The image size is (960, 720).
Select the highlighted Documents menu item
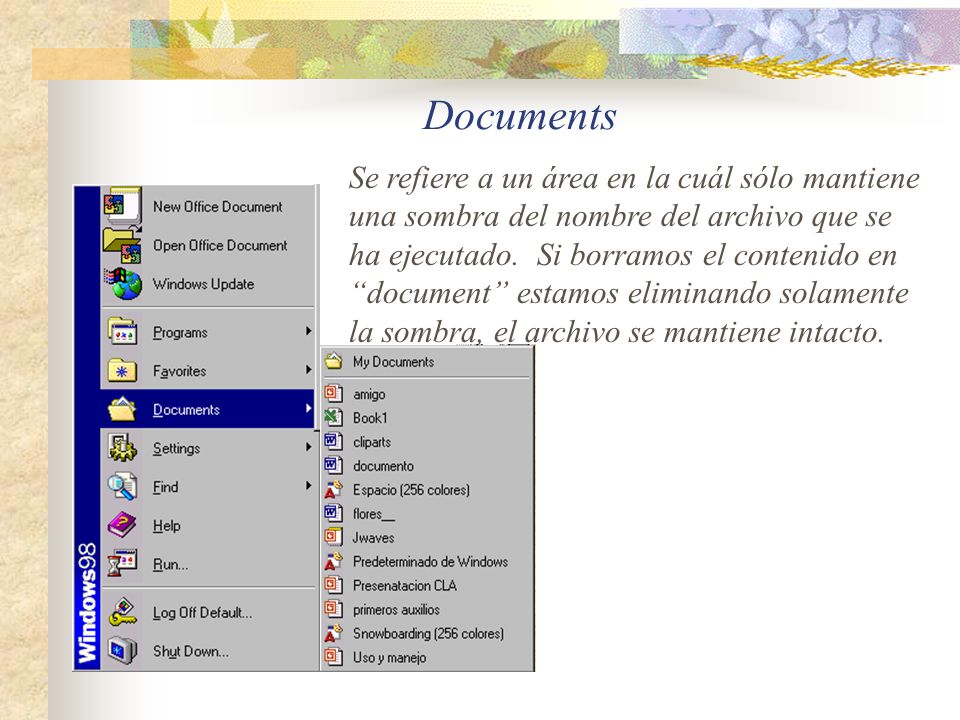coord(208,409)
